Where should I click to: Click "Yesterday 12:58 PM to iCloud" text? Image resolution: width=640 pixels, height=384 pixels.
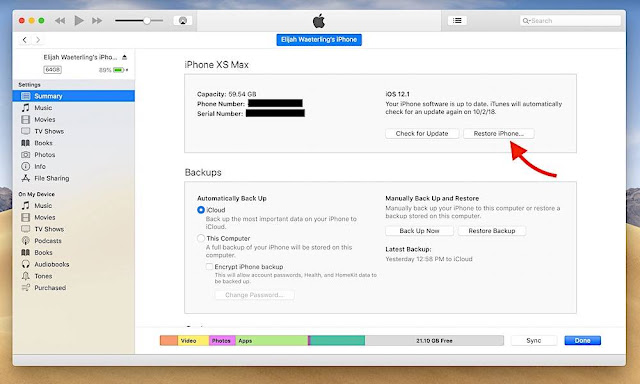(x=429, y=259)
